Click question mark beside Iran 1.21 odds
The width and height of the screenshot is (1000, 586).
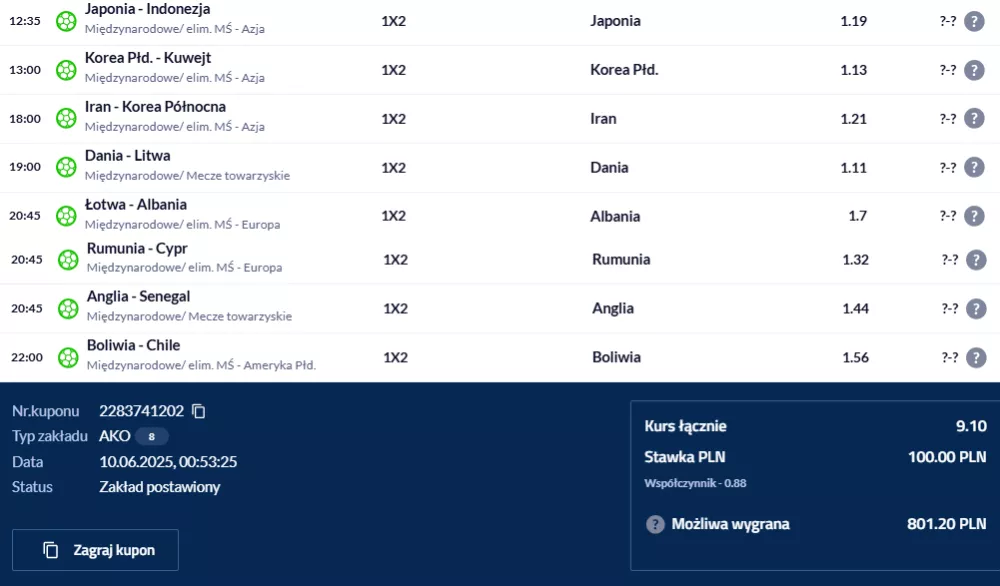[974, 119]
